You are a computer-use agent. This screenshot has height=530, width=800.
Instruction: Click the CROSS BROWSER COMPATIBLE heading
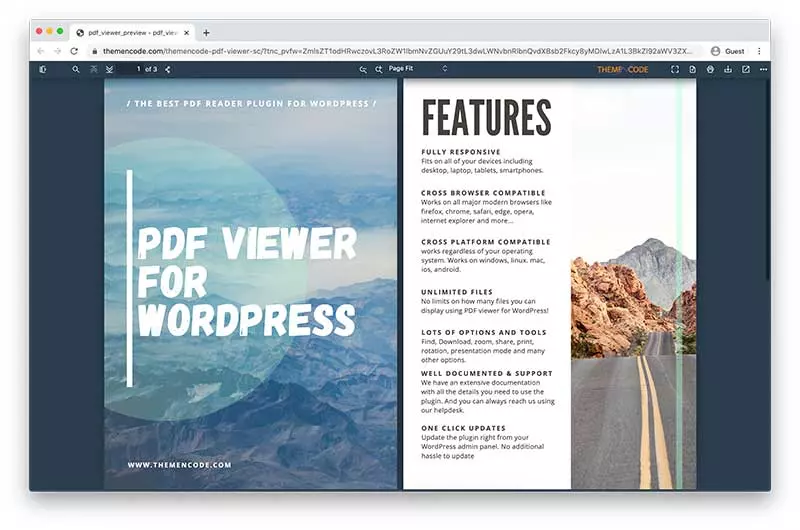click(x=483, y=193)
